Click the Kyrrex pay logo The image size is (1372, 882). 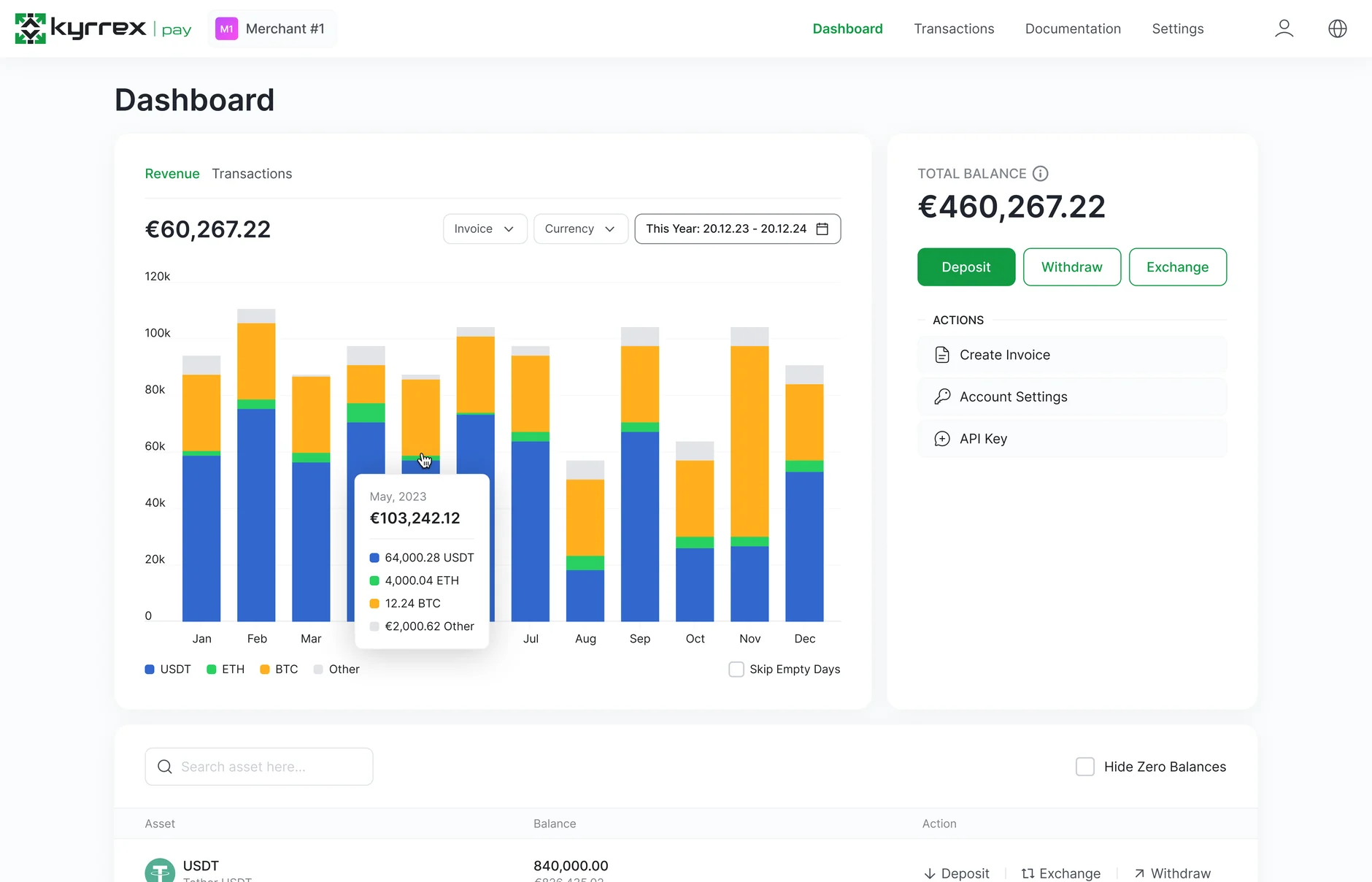coord(103,28)
